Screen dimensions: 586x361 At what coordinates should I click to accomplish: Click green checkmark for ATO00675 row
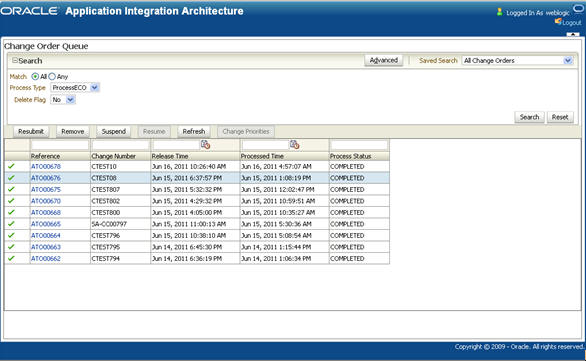point(11,189)
